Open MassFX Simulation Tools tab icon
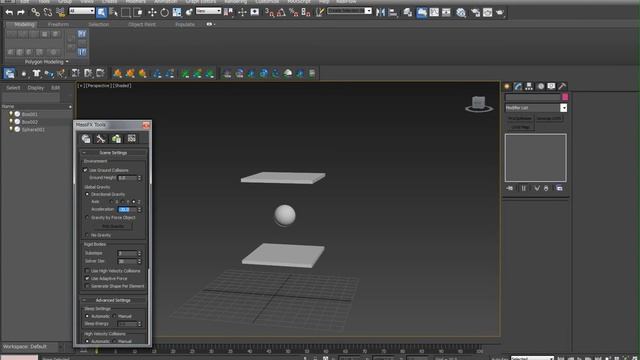Image resolution: width=640 pixels, height=360 pixels. point(101,139)
